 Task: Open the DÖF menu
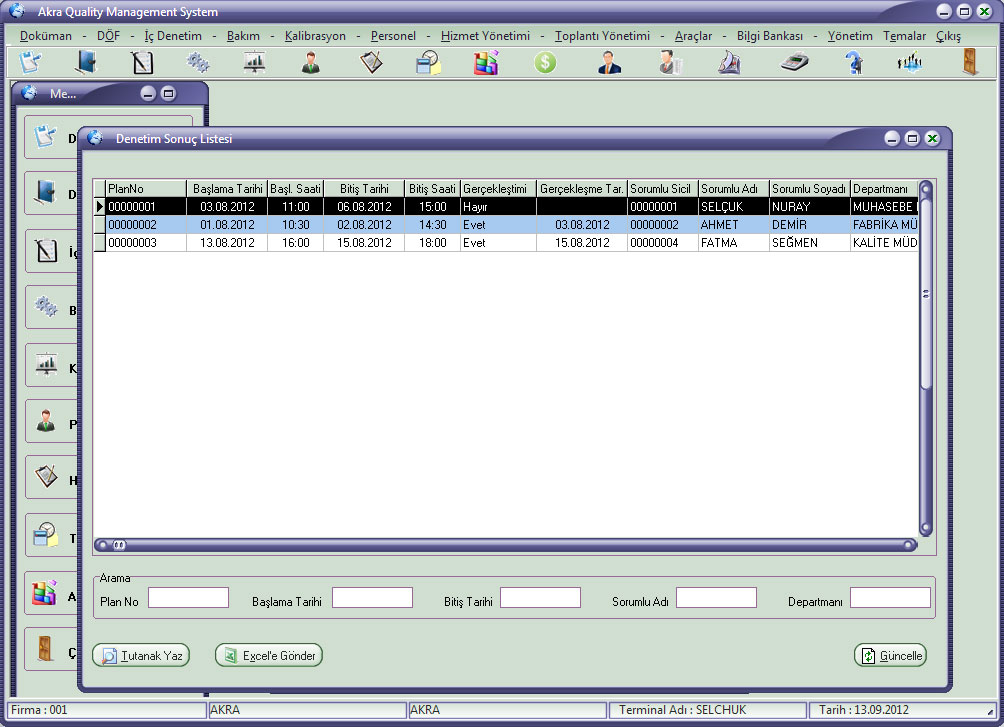pyautogui.click(x=108, y=36)
